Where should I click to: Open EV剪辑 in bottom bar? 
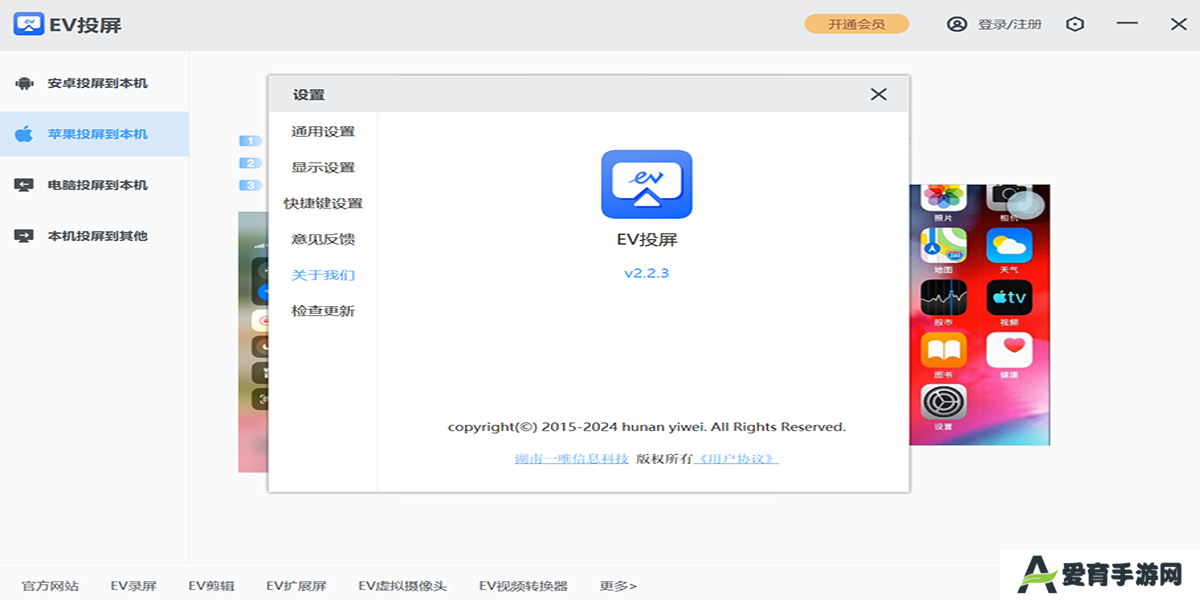tap(211, 586)
